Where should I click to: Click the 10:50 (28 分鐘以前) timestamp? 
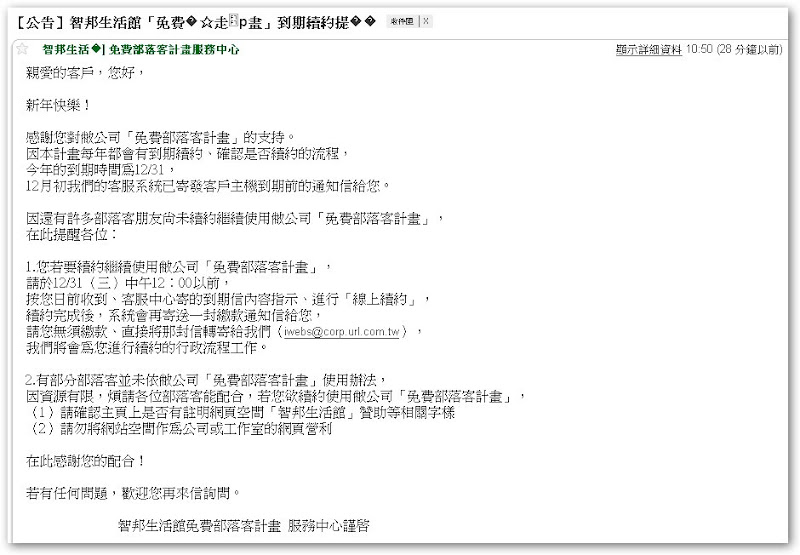(734, 49)
